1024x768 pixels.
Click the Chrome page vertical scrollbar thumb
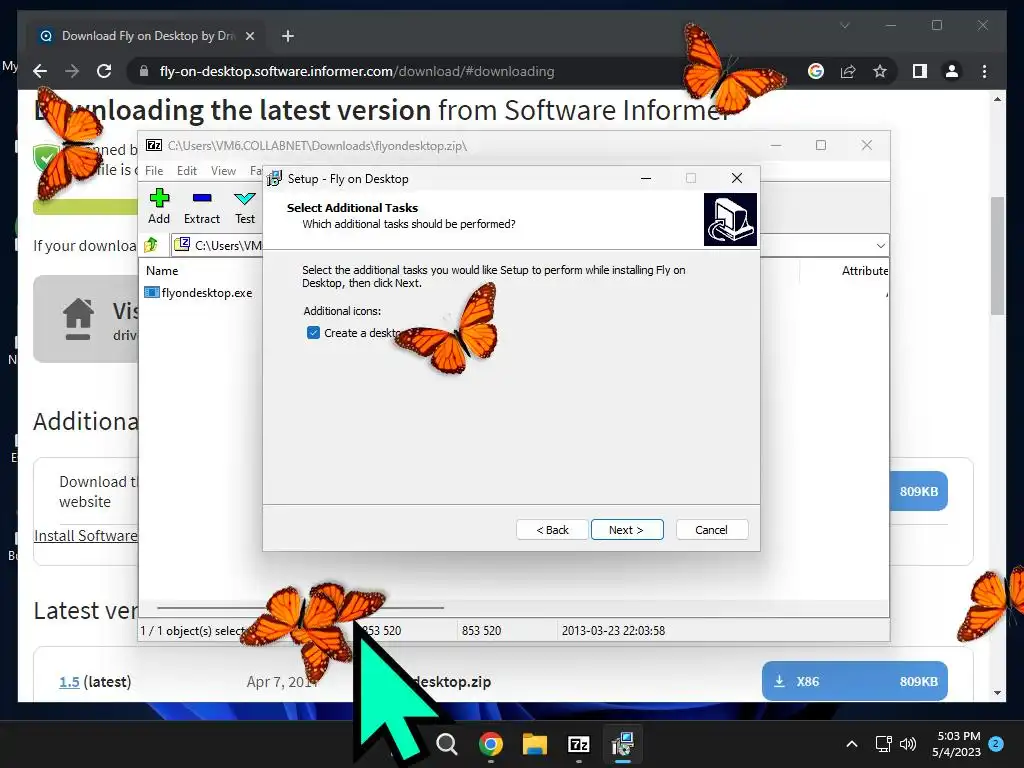[x=997, y=255]
